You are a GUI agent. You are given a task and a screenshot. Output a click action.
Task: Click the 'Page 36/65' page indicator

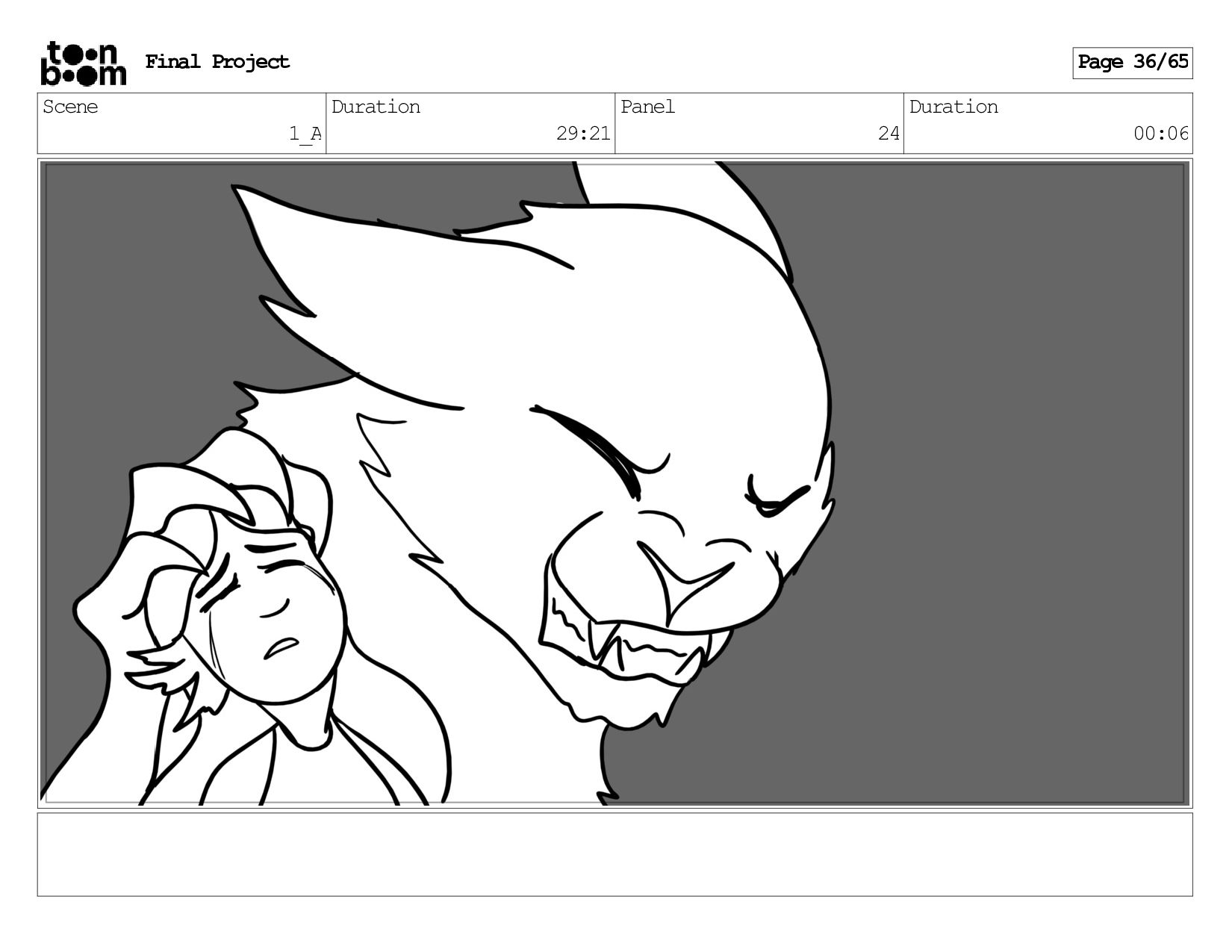(x=1133, y=63)
